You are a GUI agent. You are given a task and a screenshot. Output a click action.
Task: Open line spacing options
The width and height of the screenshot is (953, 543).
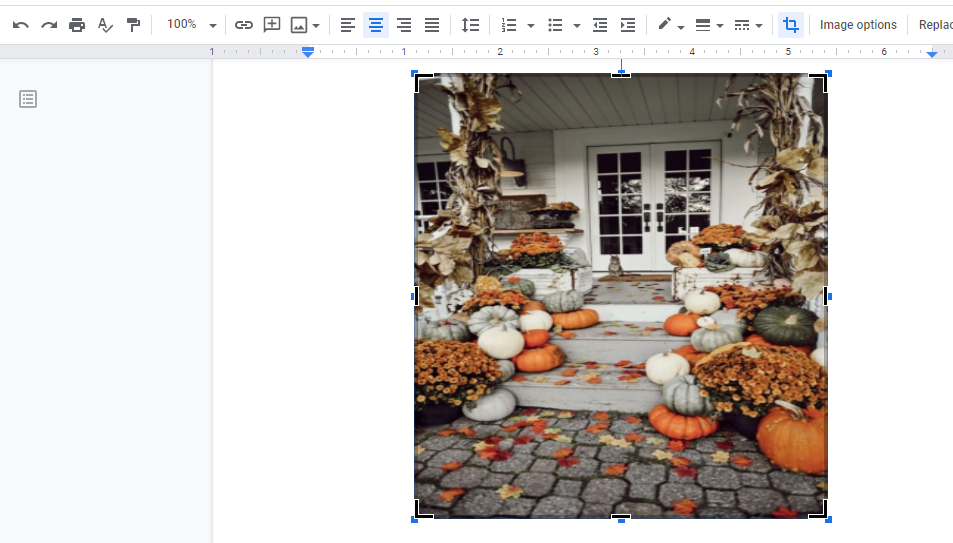470,25
